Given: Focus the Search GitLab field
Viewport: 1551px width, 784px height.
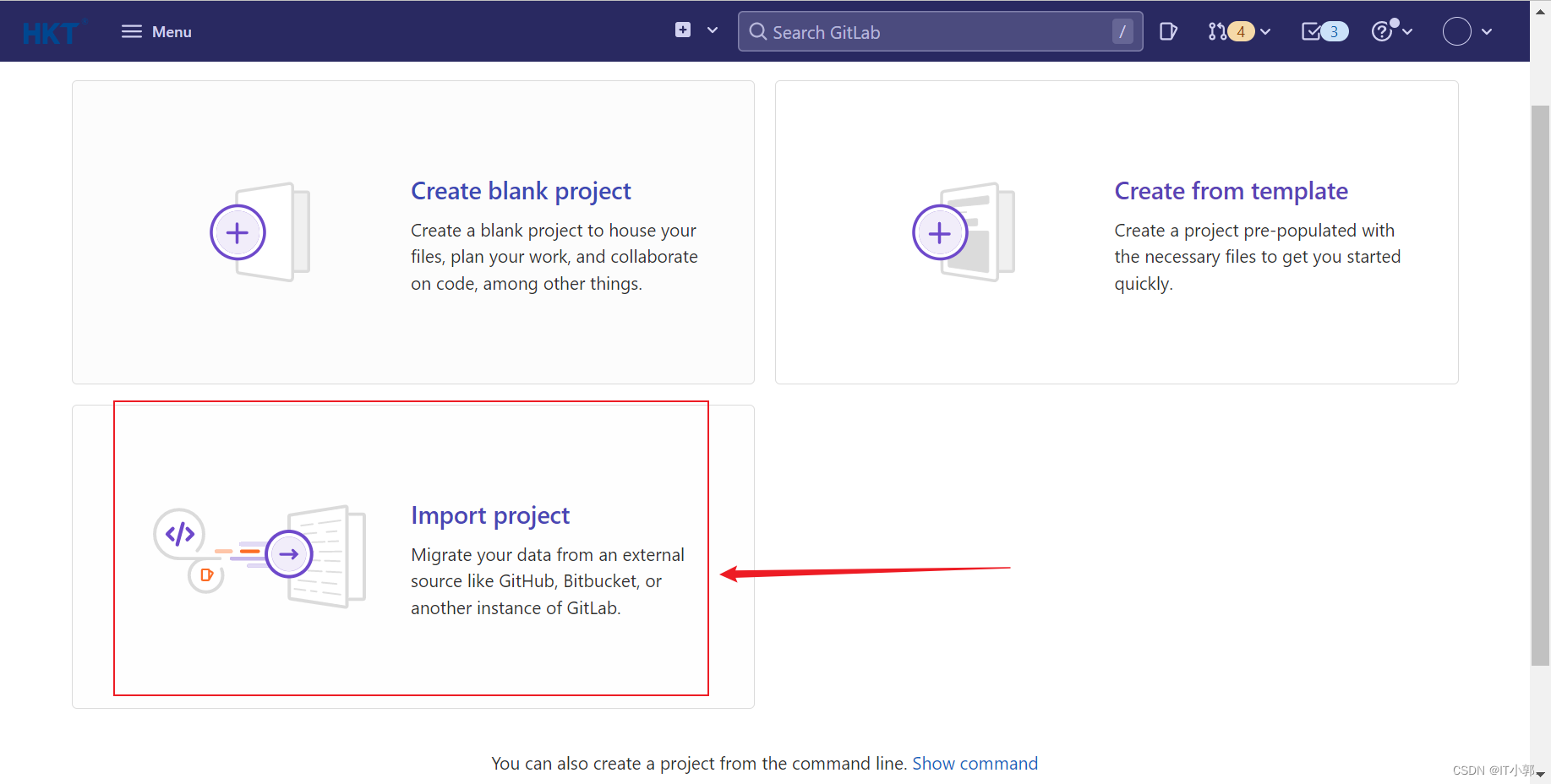Looking at the screenshot, I should 940,31.
